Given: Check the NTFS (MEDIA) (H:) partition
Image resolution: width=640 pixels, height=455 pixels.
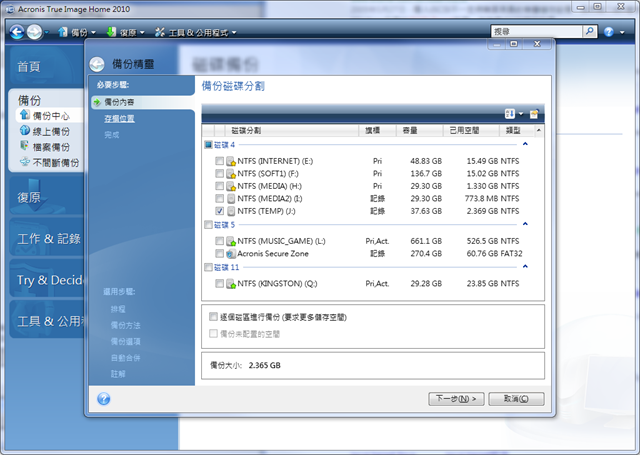Looking at the screenshot, I should click(x=220, y=186).
